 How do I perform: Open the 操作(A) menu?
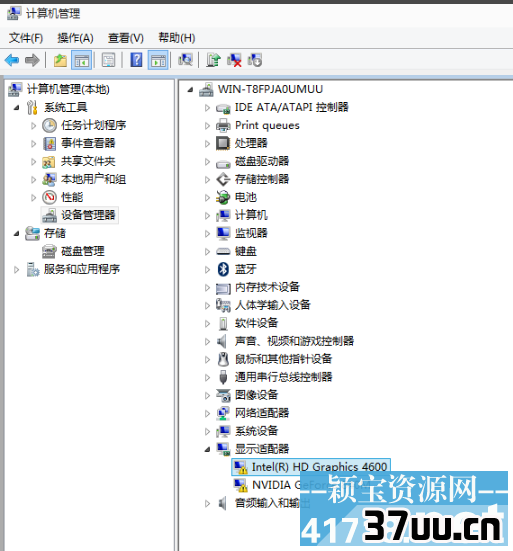click(75, 38)
